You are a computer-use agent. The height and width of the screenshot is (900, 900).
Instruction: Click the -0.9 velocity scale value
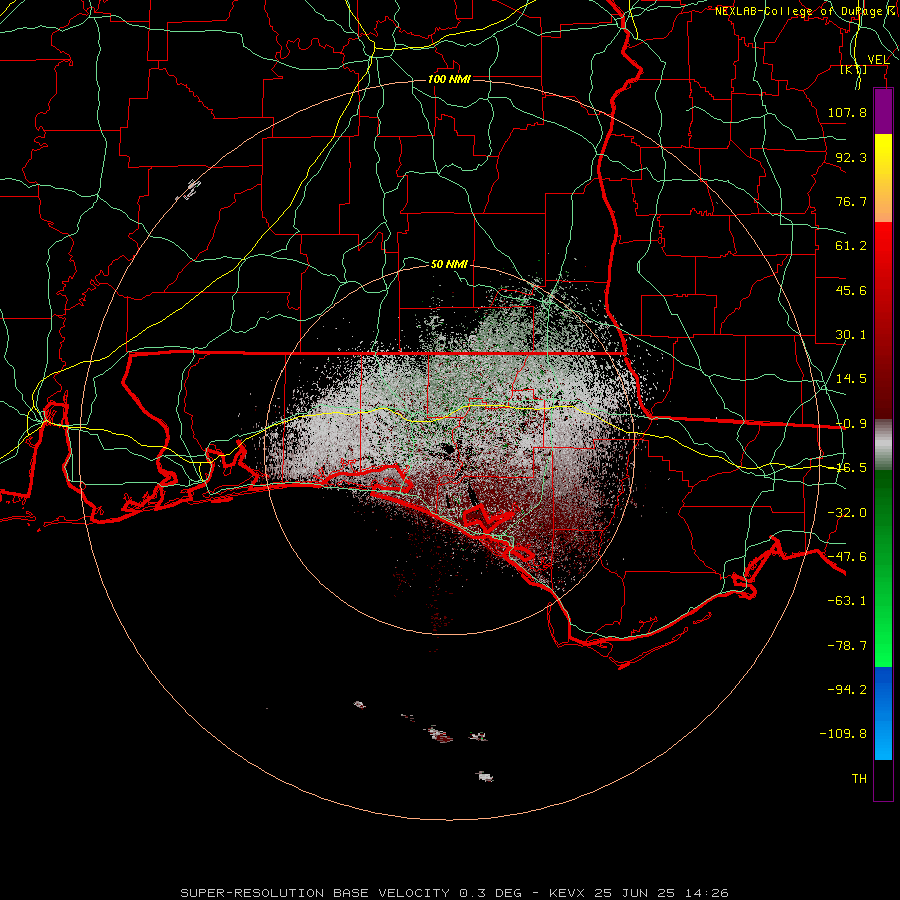(x=851, y=424)
